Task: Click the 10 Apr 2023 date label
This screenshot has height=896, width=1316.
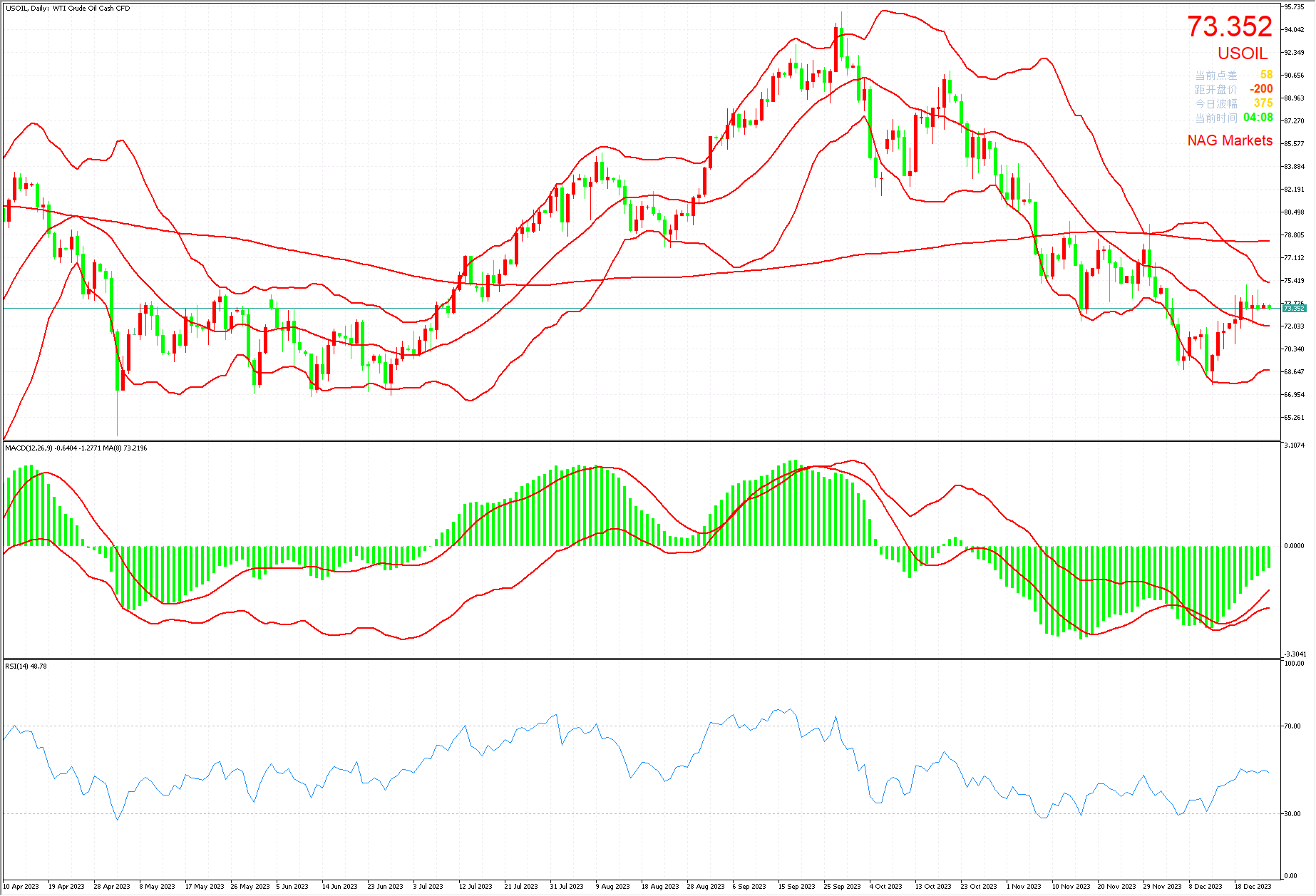Action: (x=21, y=887)
